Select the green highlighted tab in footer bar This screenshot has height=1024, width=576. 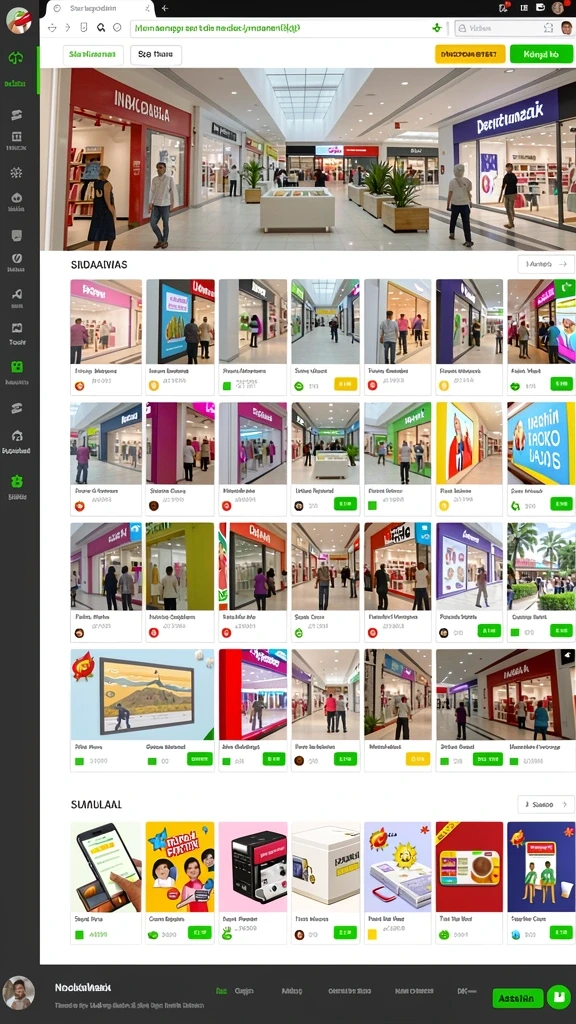pos(221,991)
